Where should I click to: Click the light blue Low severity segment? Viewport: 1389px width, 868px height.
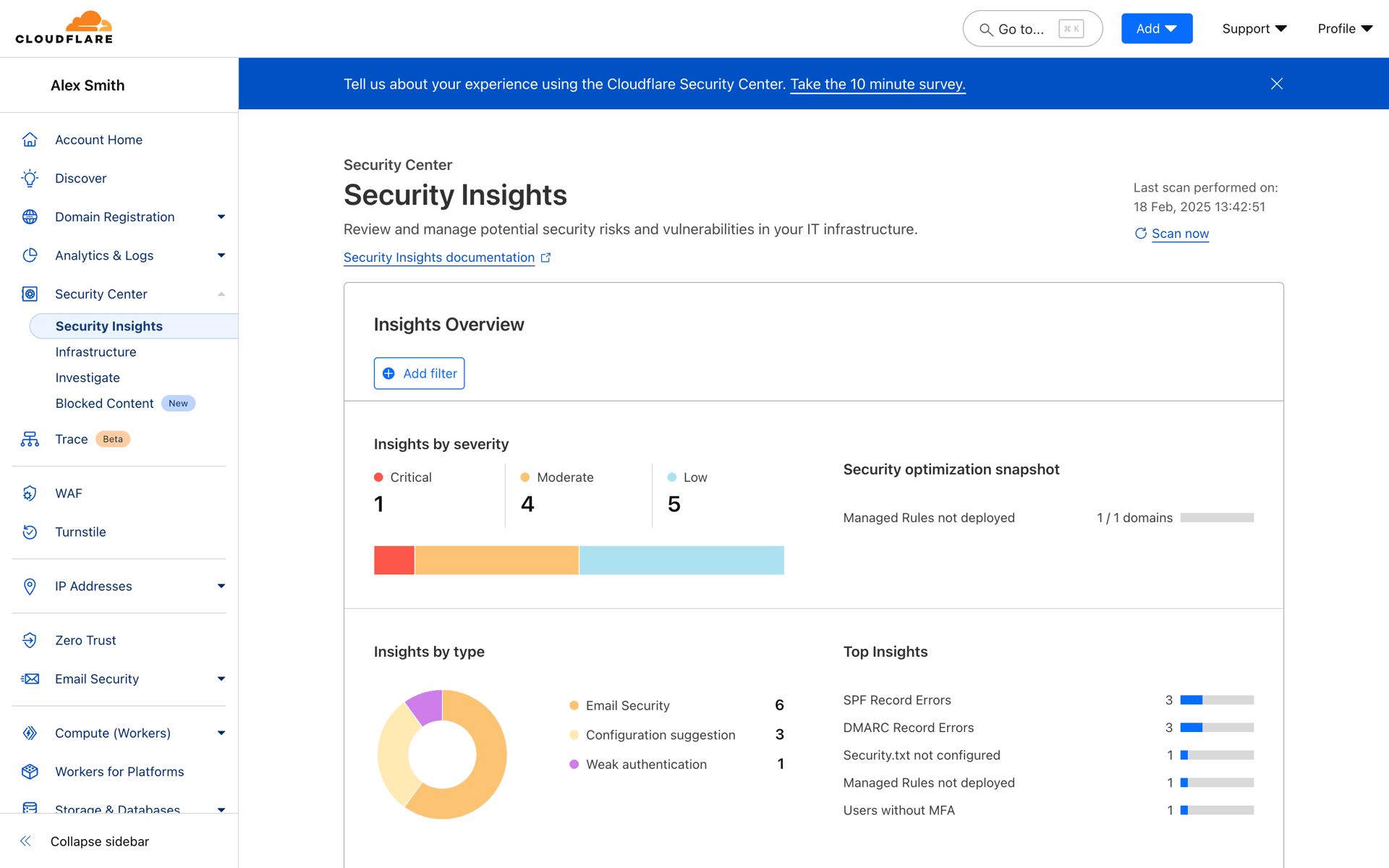(x=681, y=560)
